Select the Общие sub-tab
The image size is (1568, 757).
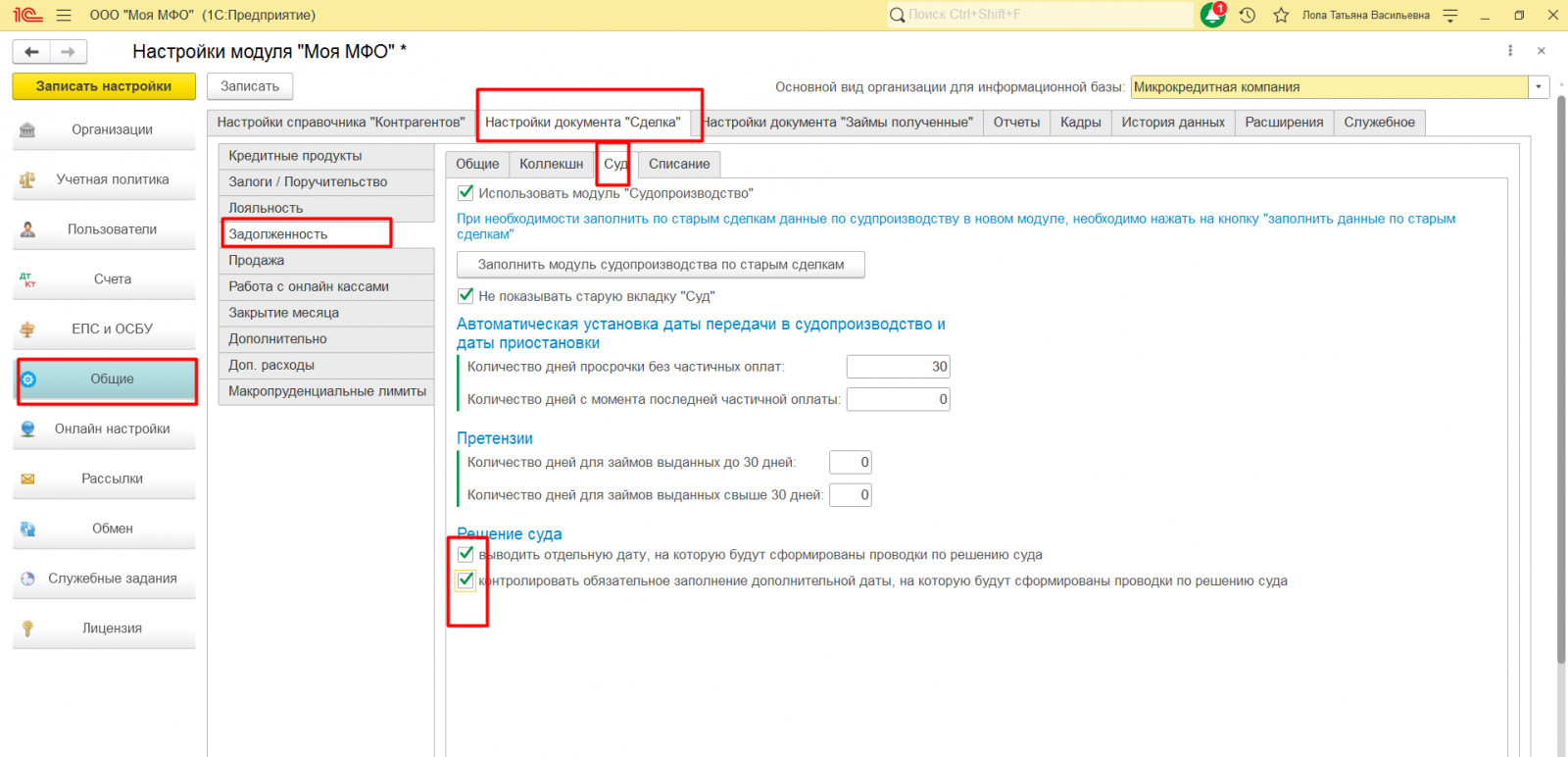477,164
